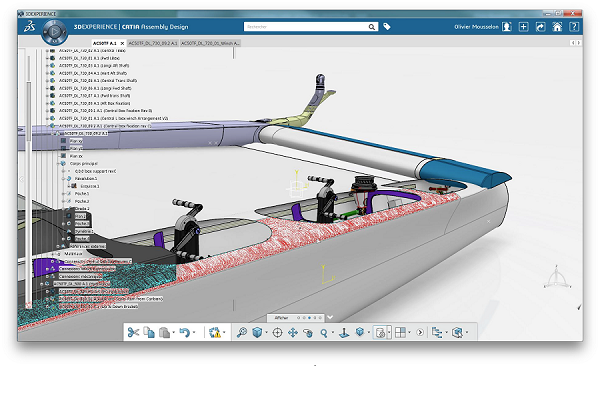
Task: Select the Aft Box fixation tree item
Action: click(95, 103)
